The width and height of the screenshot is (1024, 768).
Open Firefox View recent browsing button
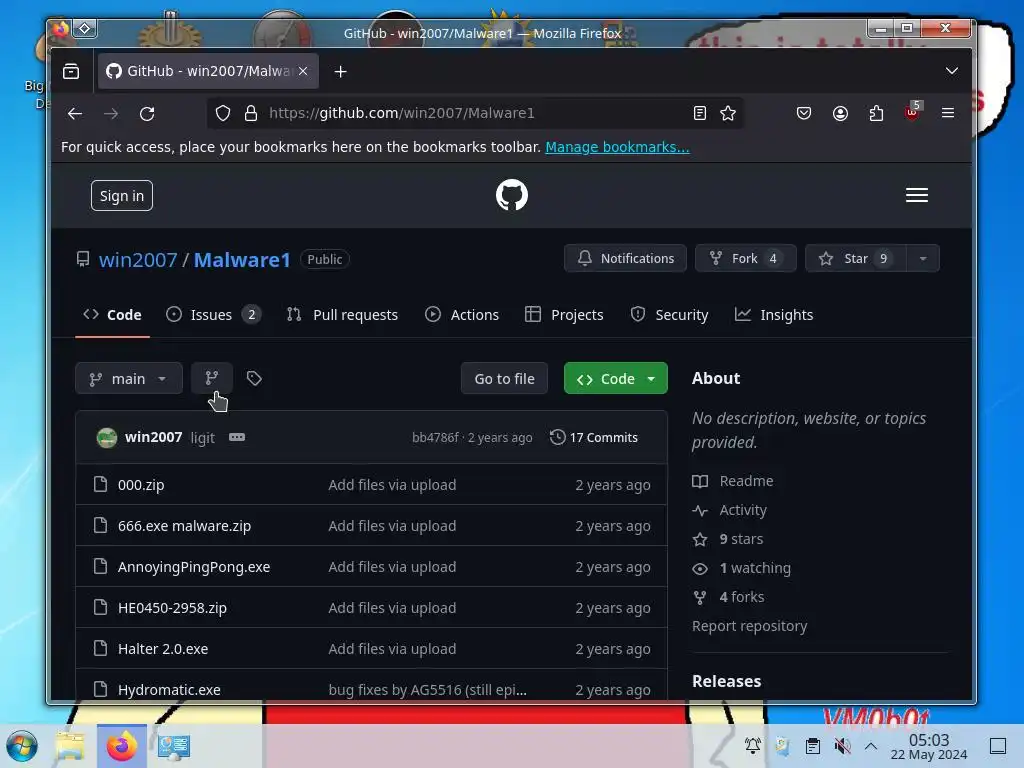tap(71, 71)
